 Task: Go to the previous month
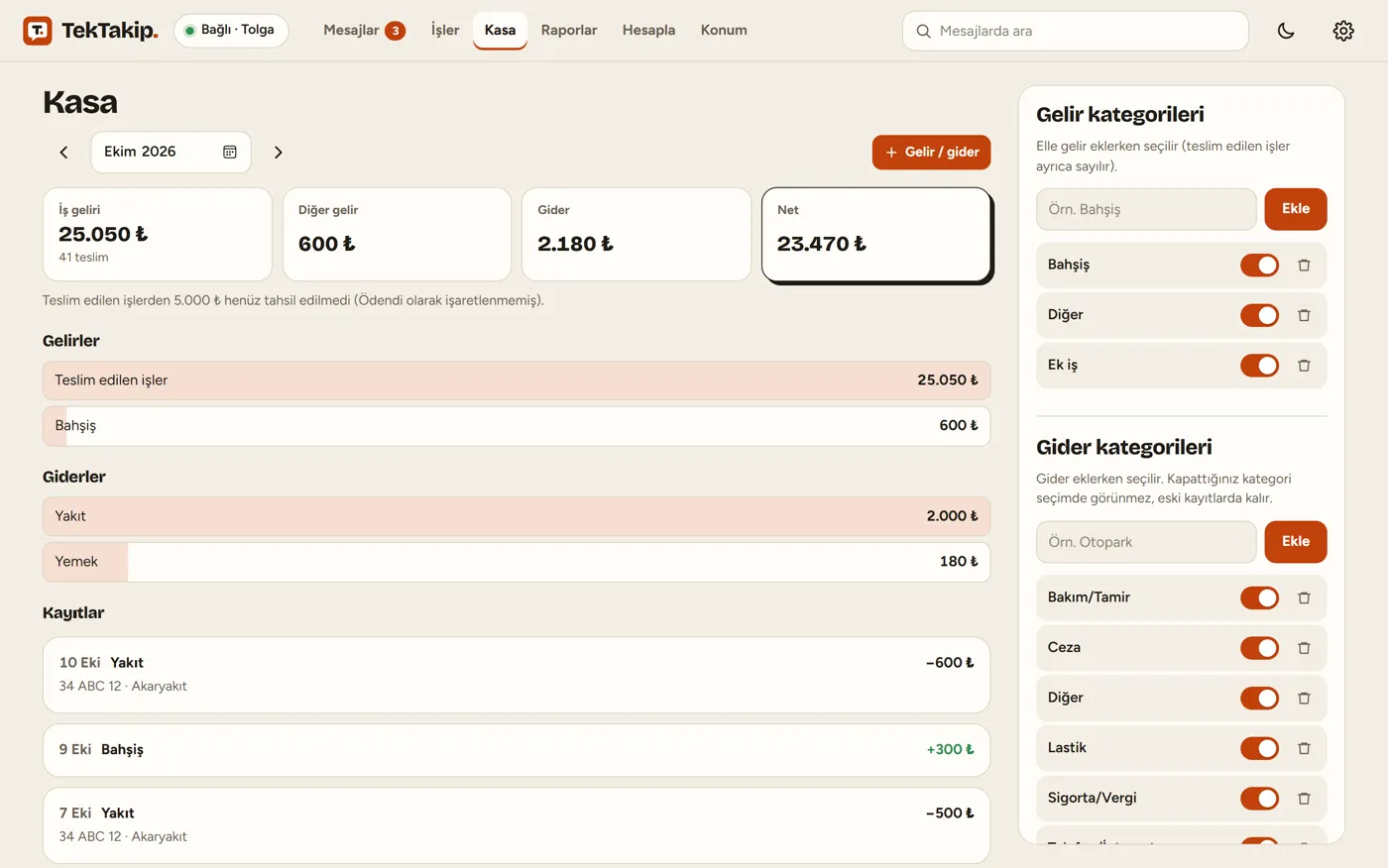(63, 153)
